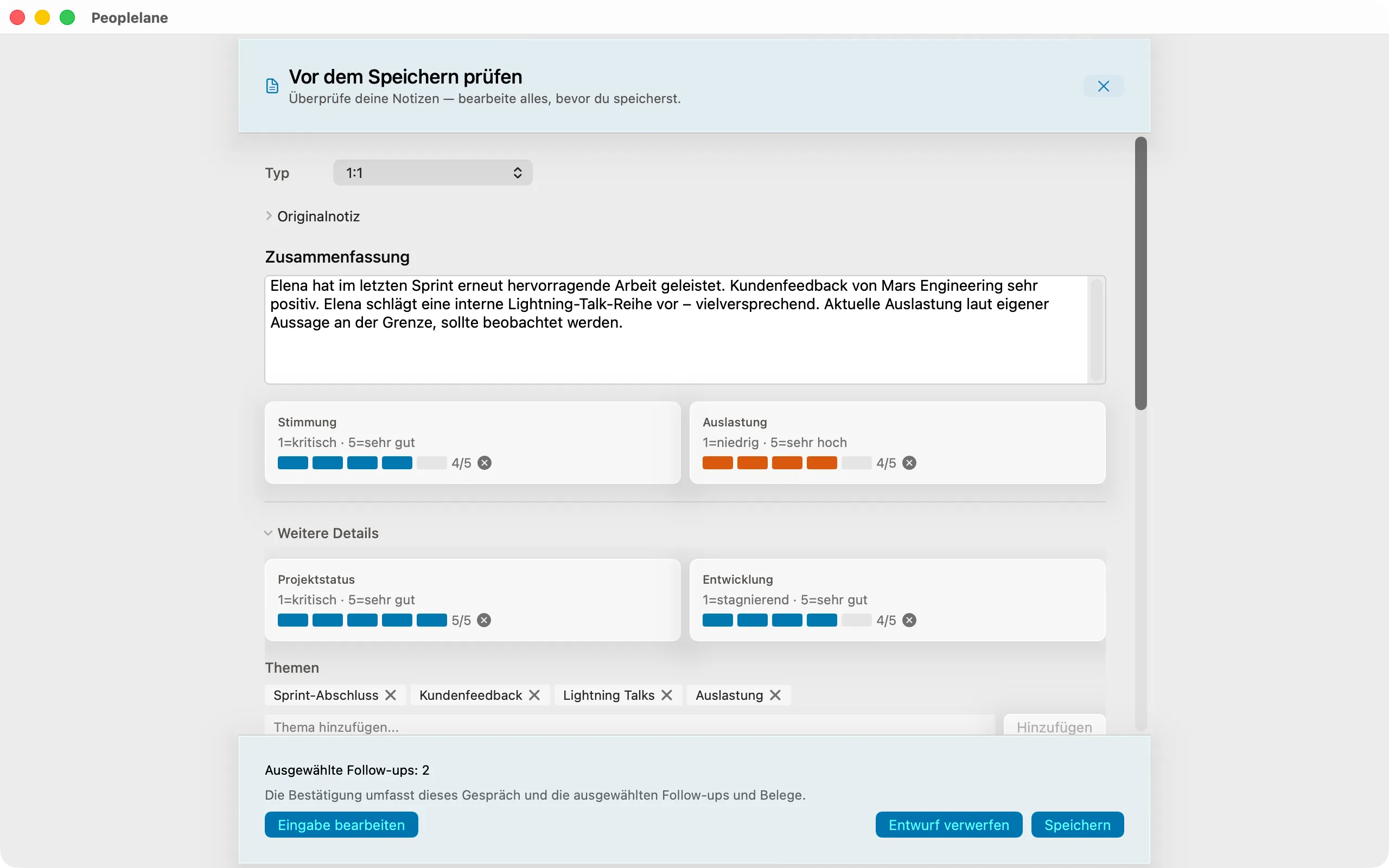This screenshot has width=1389, height=868.
Task: Click into the Zusammenfassung text area
Action: [676, 329]
